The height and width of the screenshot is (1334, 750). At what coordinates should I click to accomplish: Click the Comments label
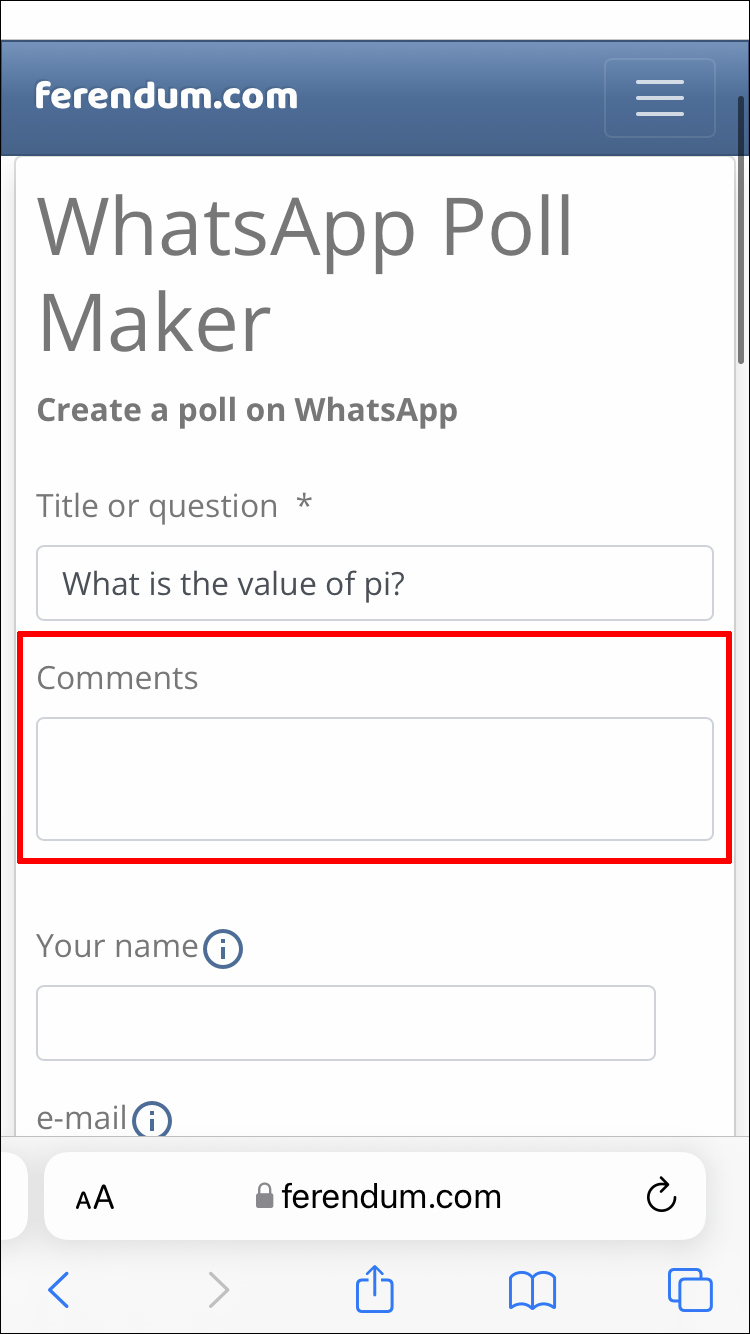coord(118,678)
